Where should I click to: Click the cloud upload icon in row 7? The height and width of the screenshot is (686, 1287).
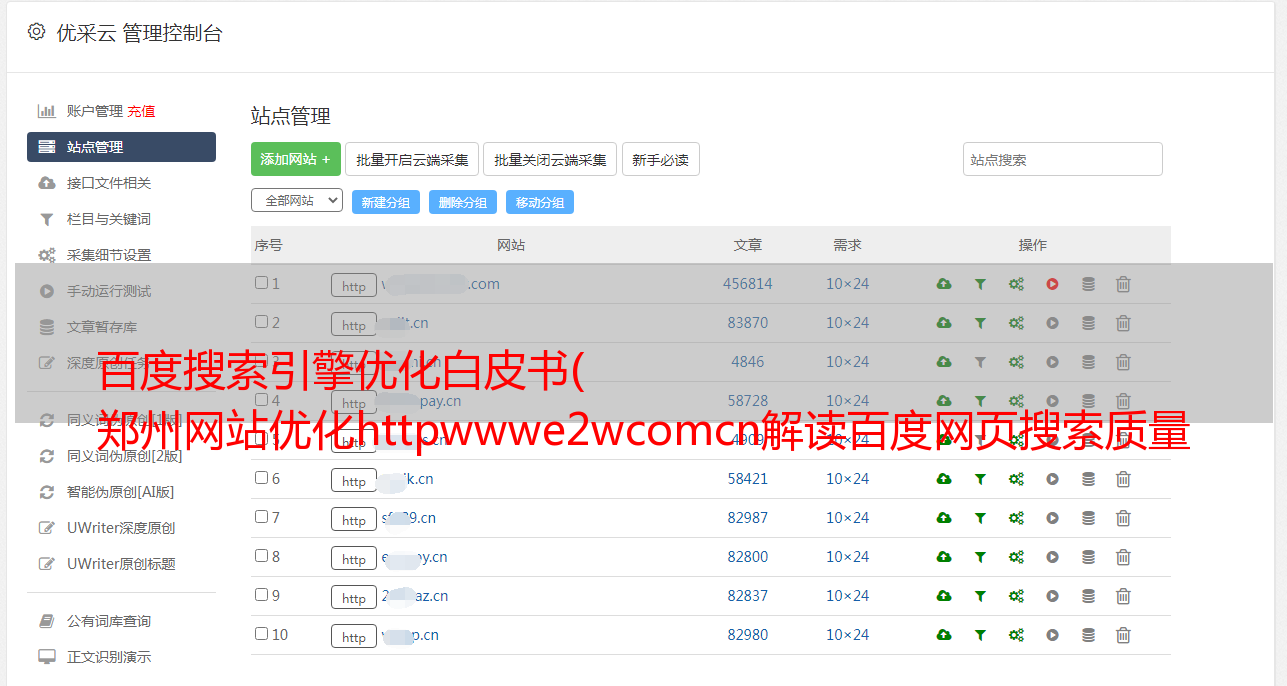click(944, 518)
